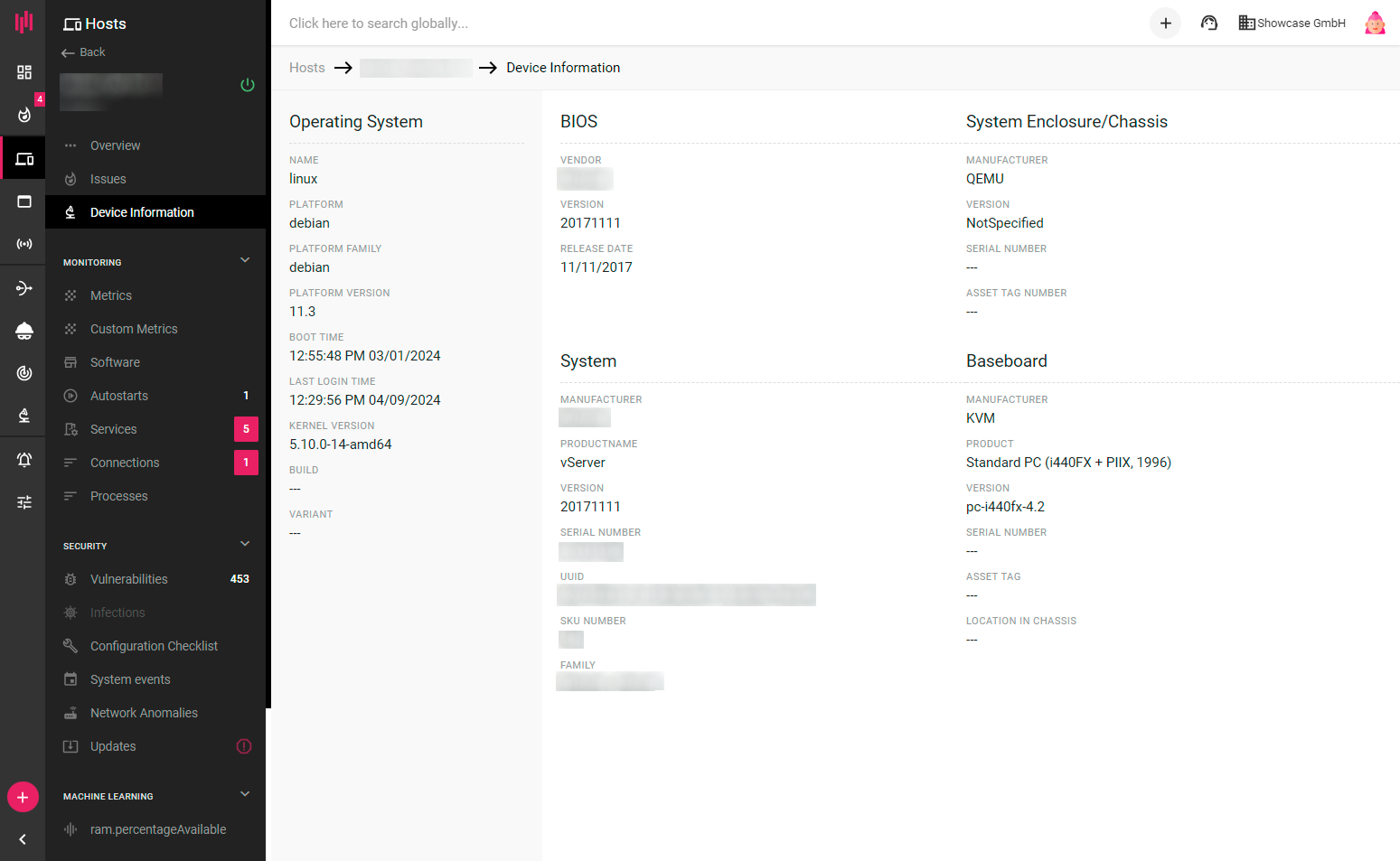Open the issues flame icon with badge 4

[24, 115]
